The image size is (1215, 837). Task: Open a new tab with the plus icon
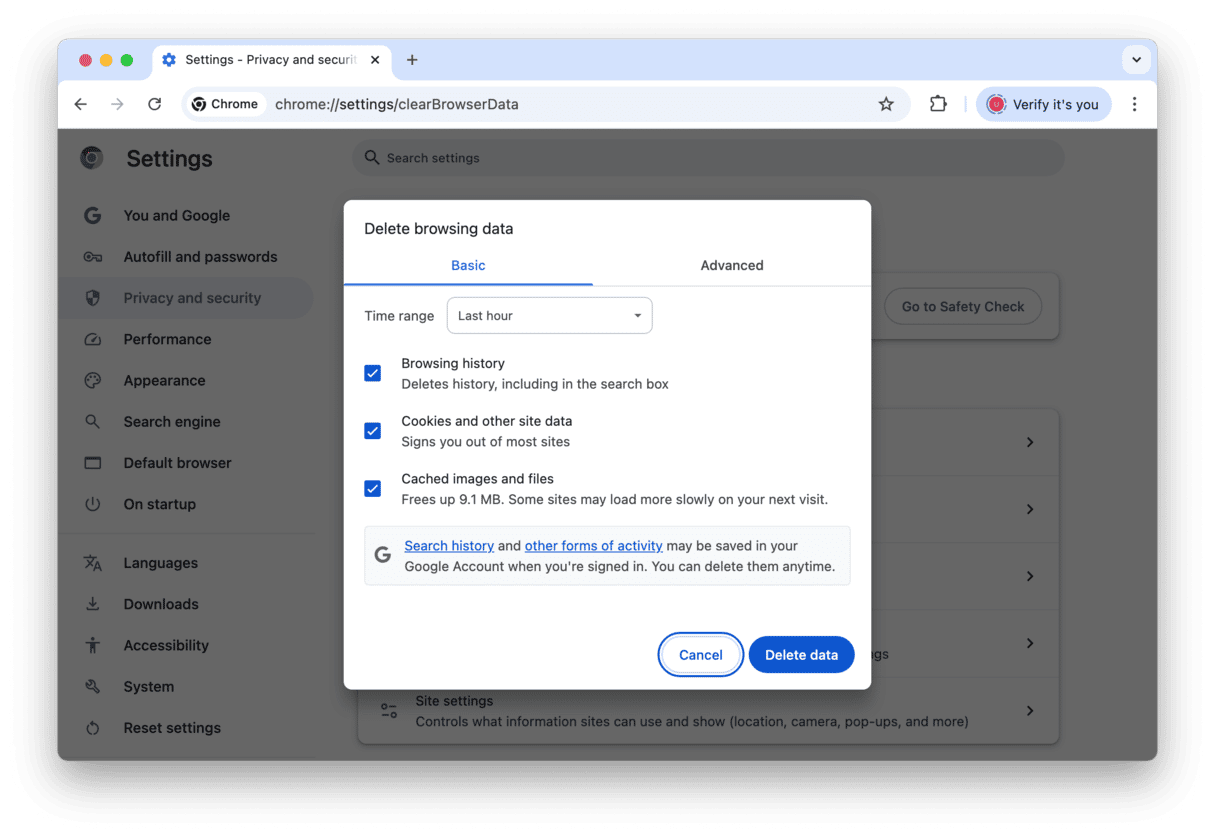(412, 60)
